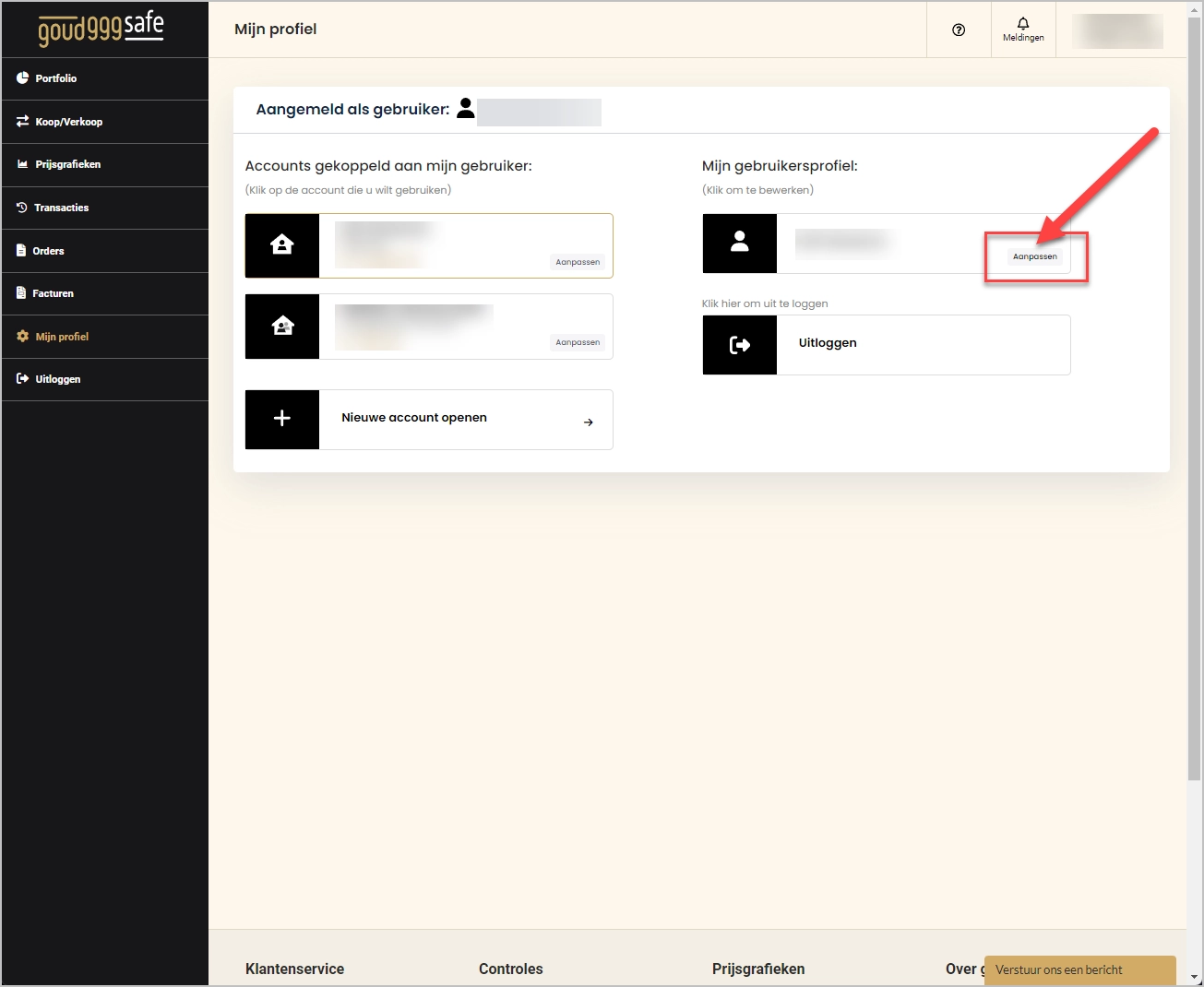Image resolution: width=1204 pixels, height=987 pixels.
Task: Click Aanpassen on first account card
Action: pos(578,262)
